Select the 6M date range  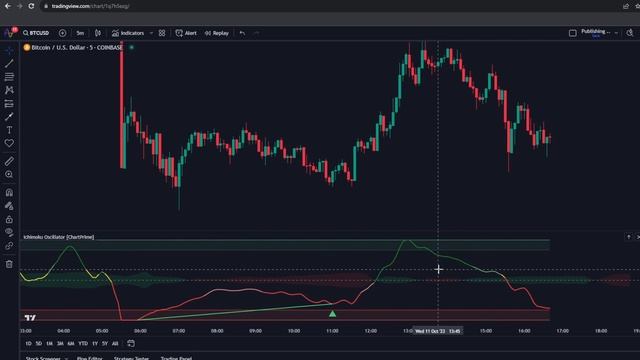(x=71, y=344)
